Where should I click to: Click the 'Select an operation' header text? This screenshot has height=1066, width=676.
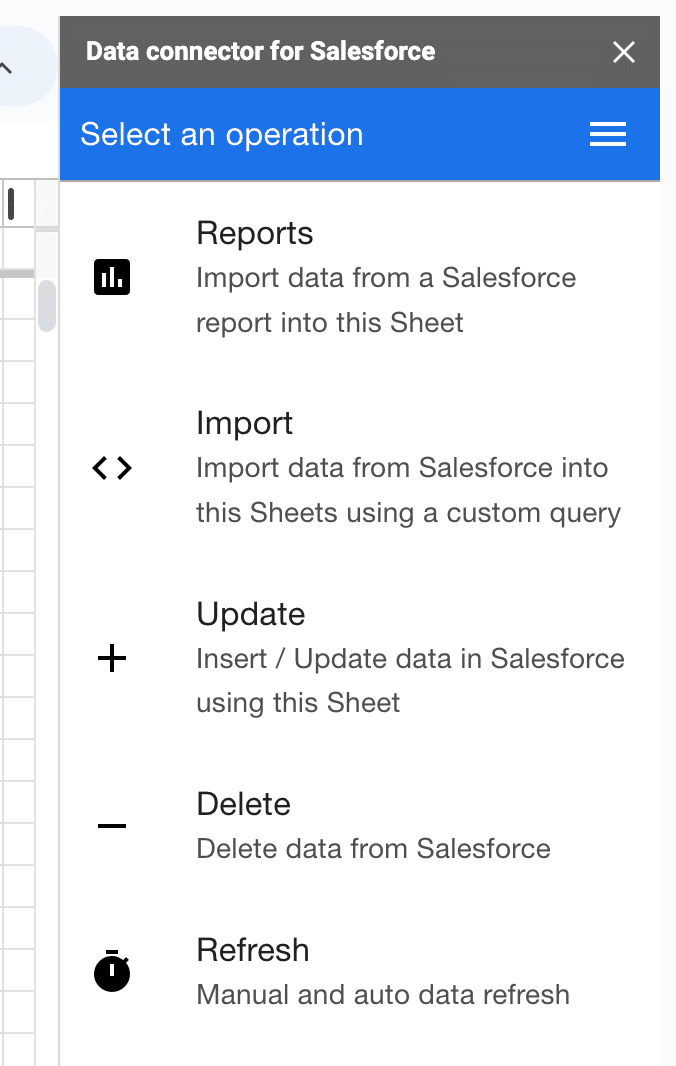pyautogui.click(x=222, y=135)
